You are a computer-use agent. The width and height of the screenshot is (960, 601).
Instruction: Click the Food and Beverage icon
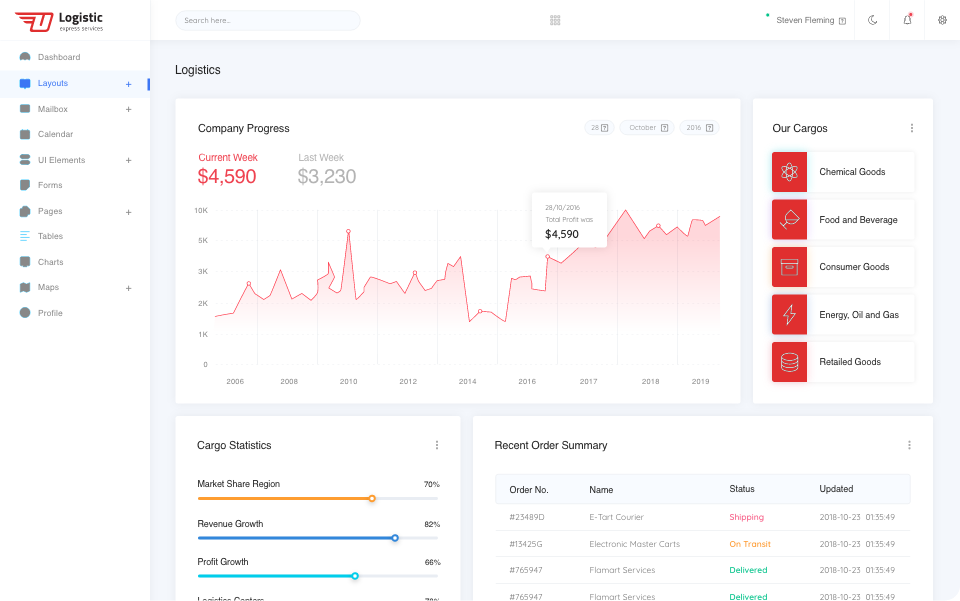pyautogui.click(x=789, y=219)
